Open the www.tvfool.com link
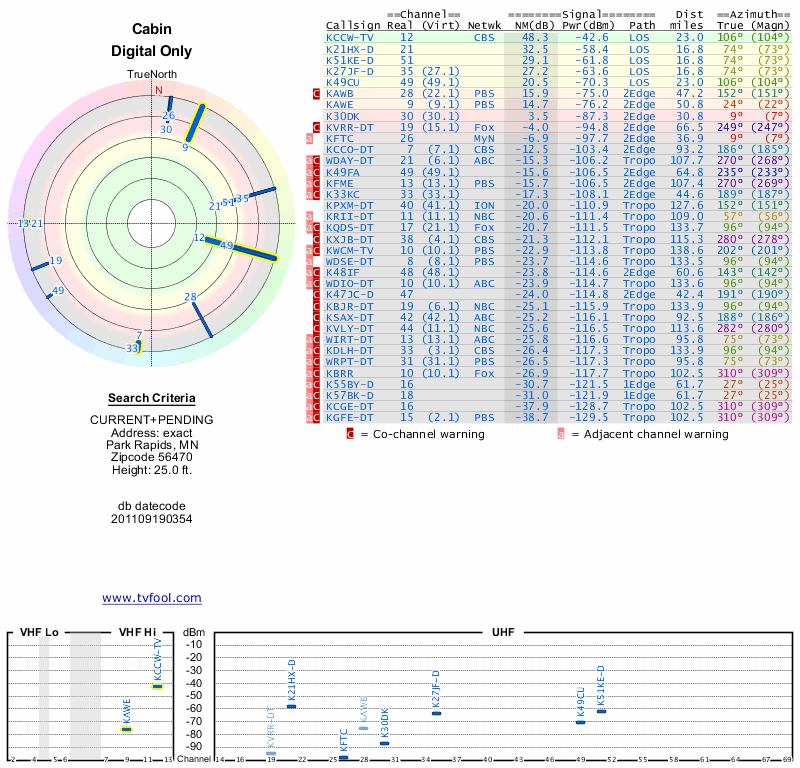The height and width of the screenshot is (768, 800). point(152,598)
